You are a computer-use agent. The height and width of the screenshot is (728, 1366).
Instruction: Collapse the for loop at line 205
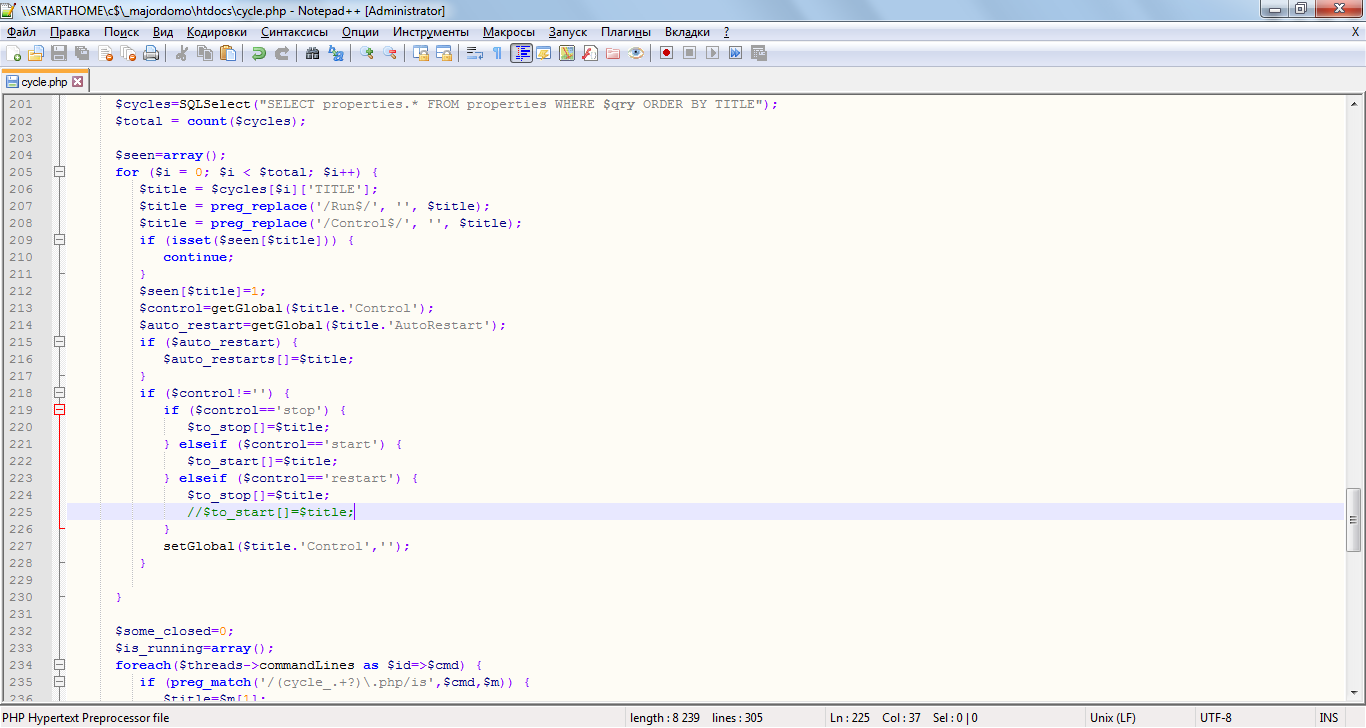(x=59, y=172)
